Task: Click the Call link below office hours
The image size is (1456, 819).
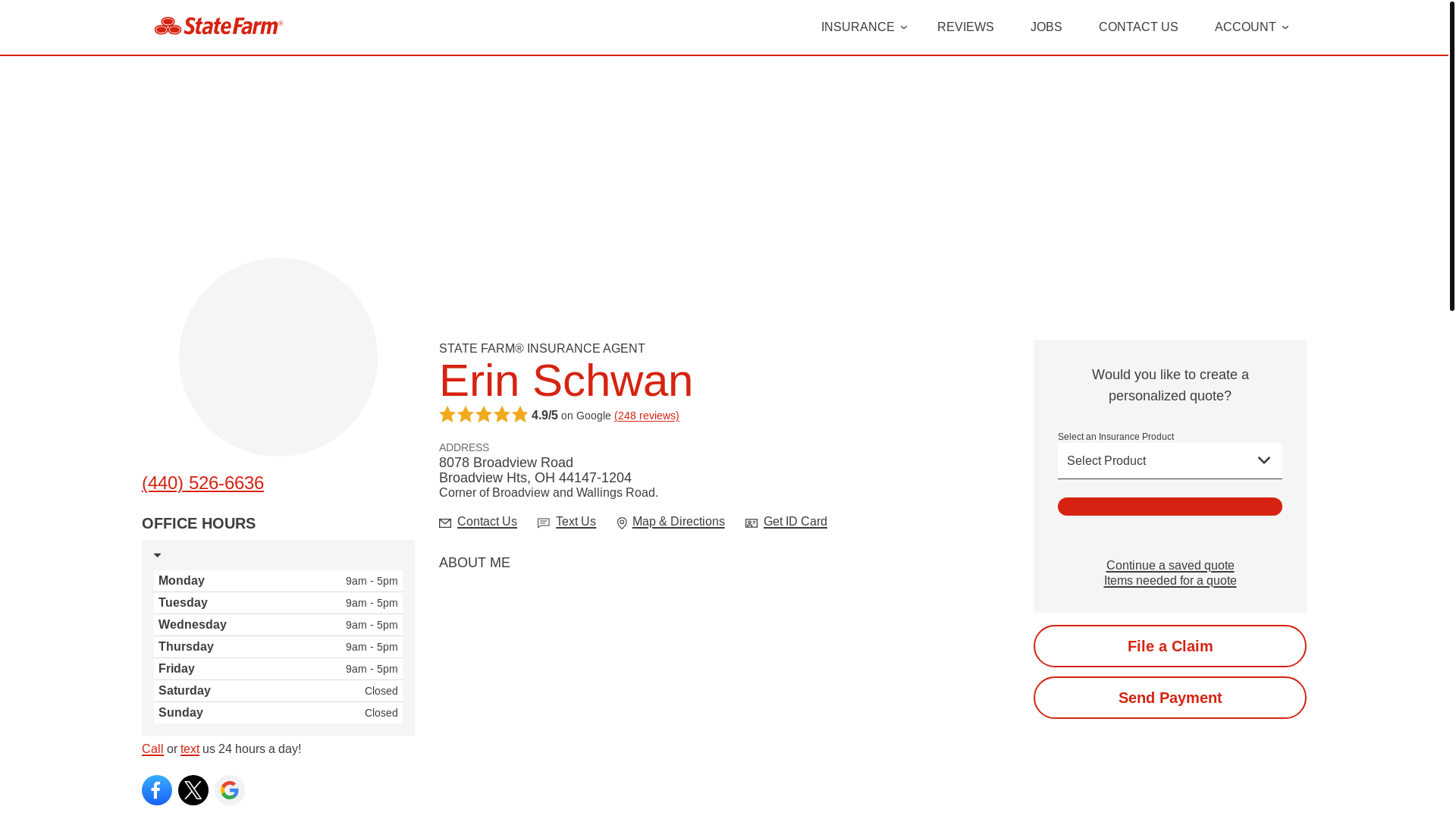Action: point(152,749)
